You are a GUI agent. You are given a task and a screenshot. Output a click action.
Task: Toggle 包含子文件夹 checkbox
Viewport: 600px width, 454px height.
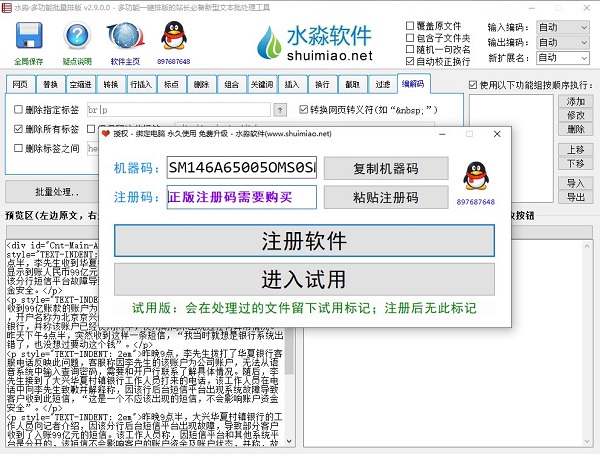tap(410, 38)
